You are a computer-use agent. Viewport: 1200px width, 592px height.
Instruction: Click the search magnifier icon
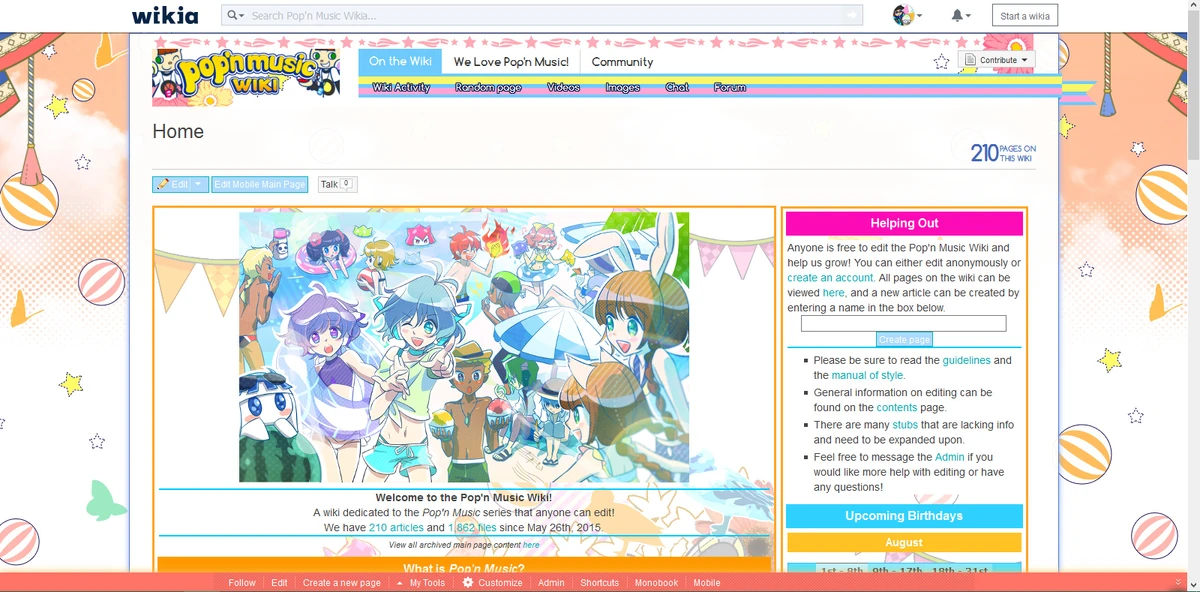pos(233,15)
